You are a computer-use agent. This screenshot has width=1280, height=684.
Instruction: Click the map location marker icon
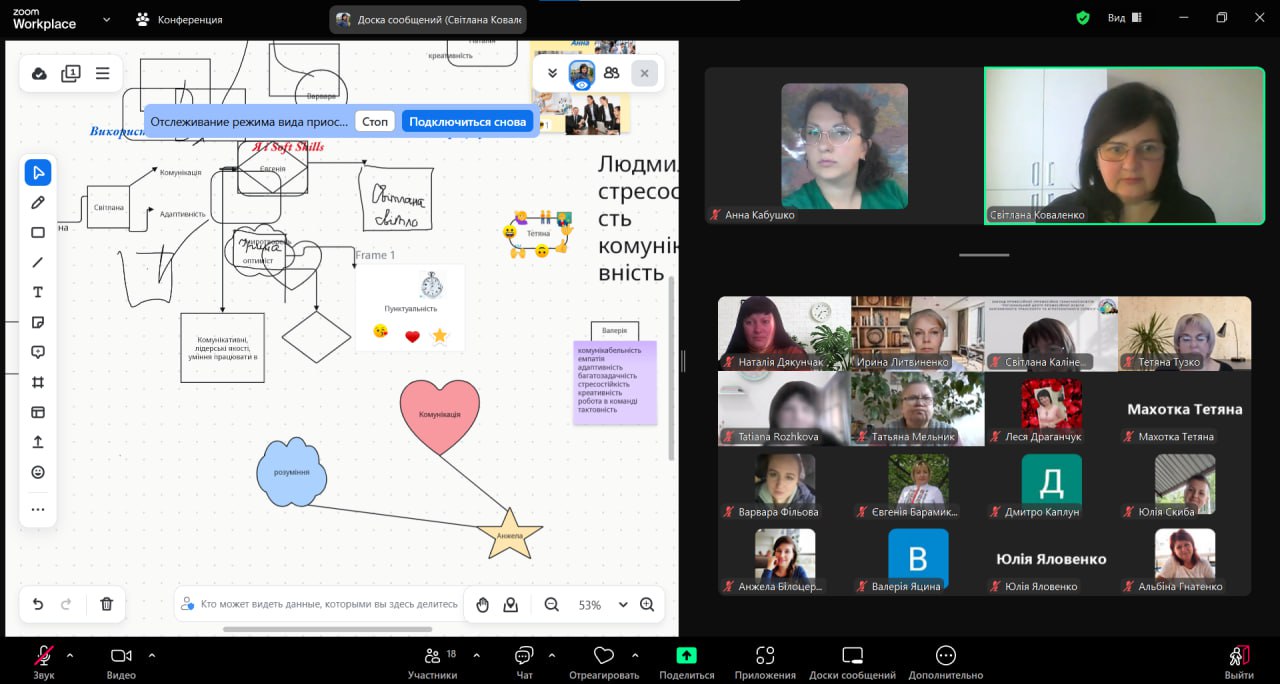tap(511, 604)
